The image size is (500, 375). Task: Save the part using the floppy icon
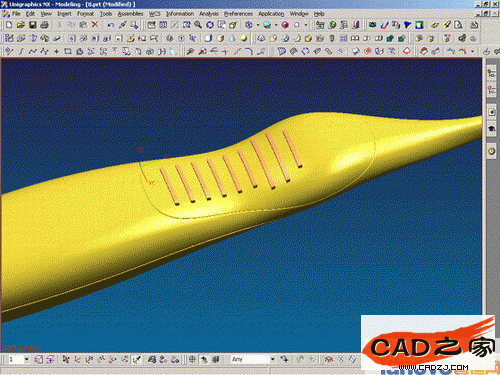tap(32, 25)
